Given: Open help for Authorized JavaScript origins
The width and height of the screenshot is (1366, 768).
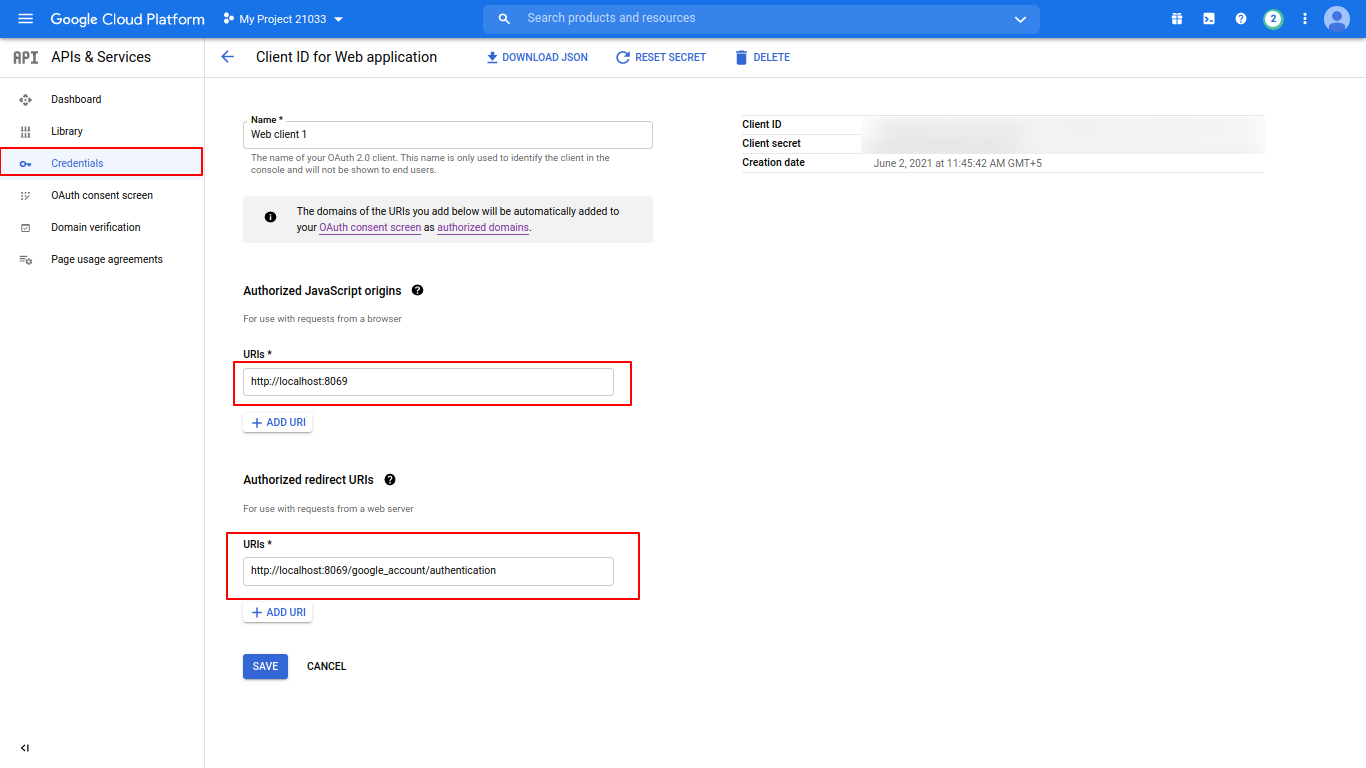Looking at the screenshot, I should 417,290.
